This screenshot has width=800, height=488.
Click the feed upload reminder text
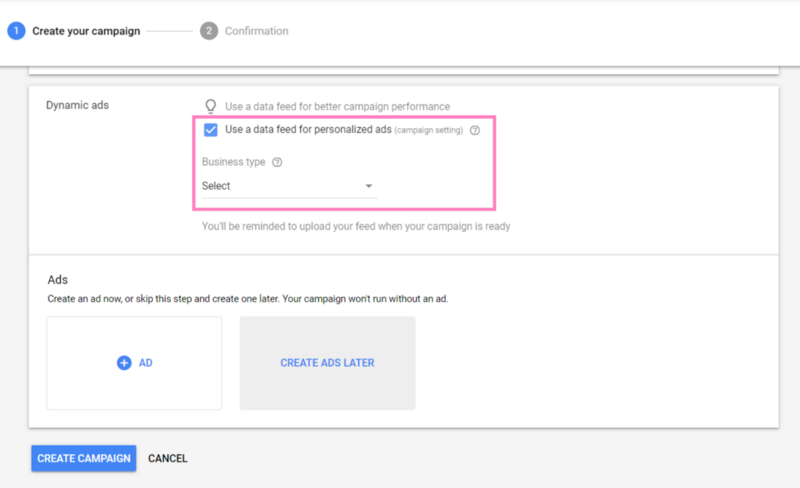pos(356,226)
